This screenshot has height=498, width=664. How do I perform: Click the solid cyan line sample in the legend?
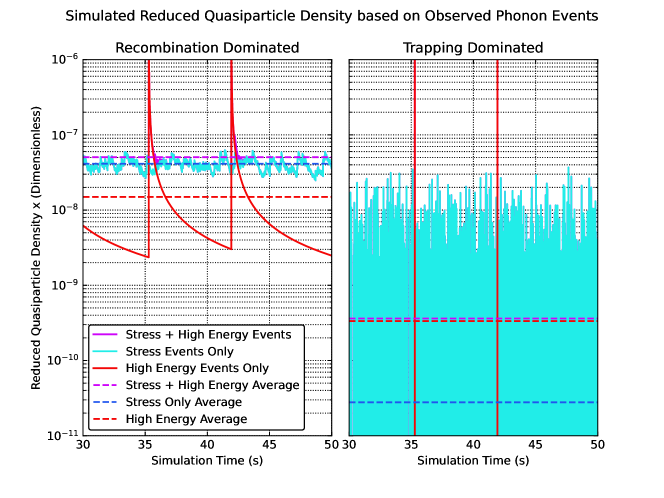pos(105,351)
